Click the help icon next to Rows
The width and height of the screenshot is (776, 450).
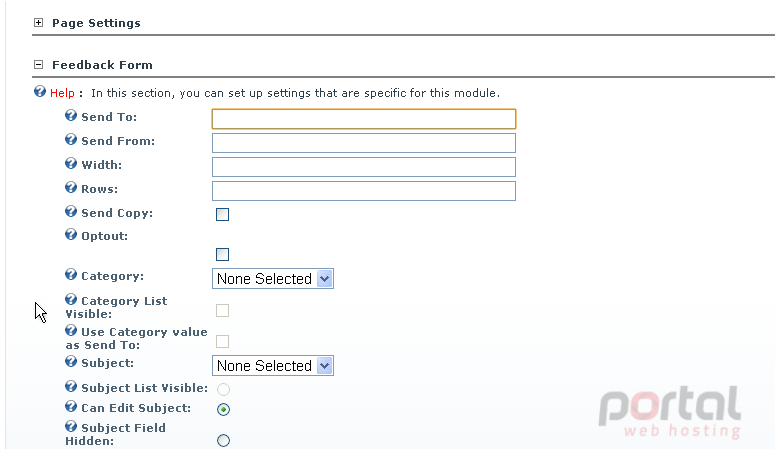[71, 188]
